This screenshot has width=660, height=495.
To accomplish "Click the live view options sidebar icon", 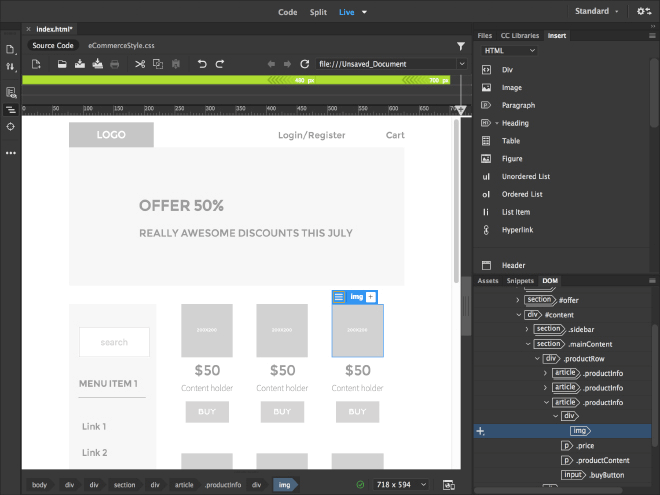I will 11,93.
